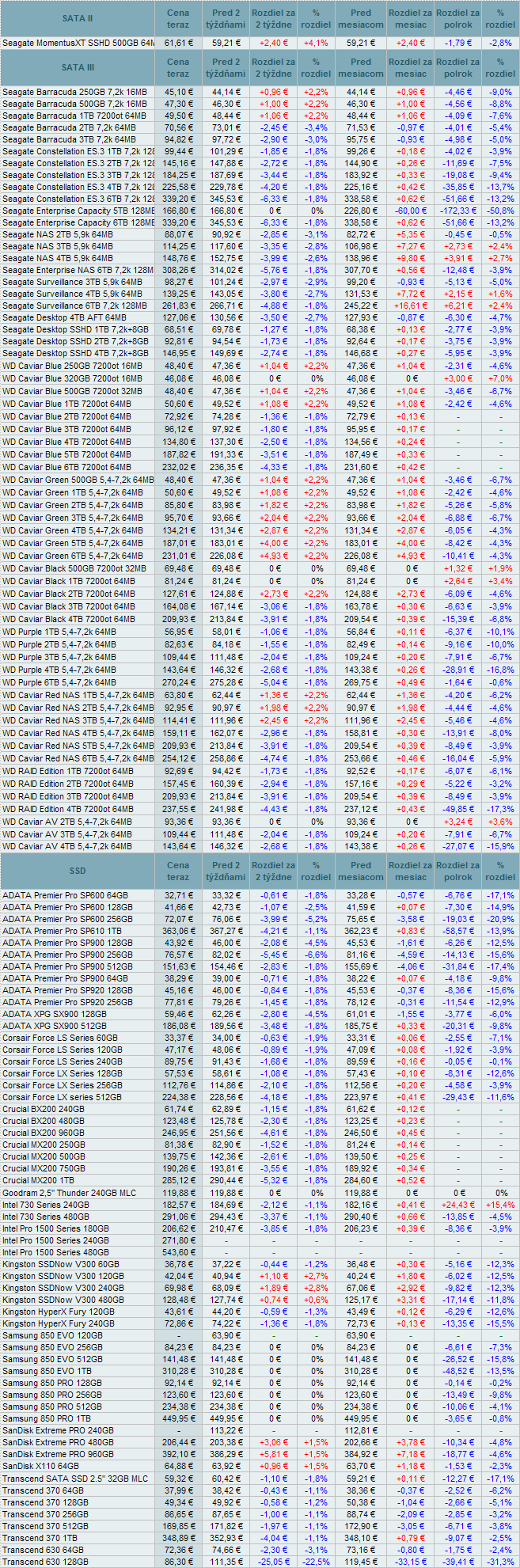Click "Seagate Desktop 4TB AFT 64MB"
This screenshot has width=520, height=1568.
[64, 318]
